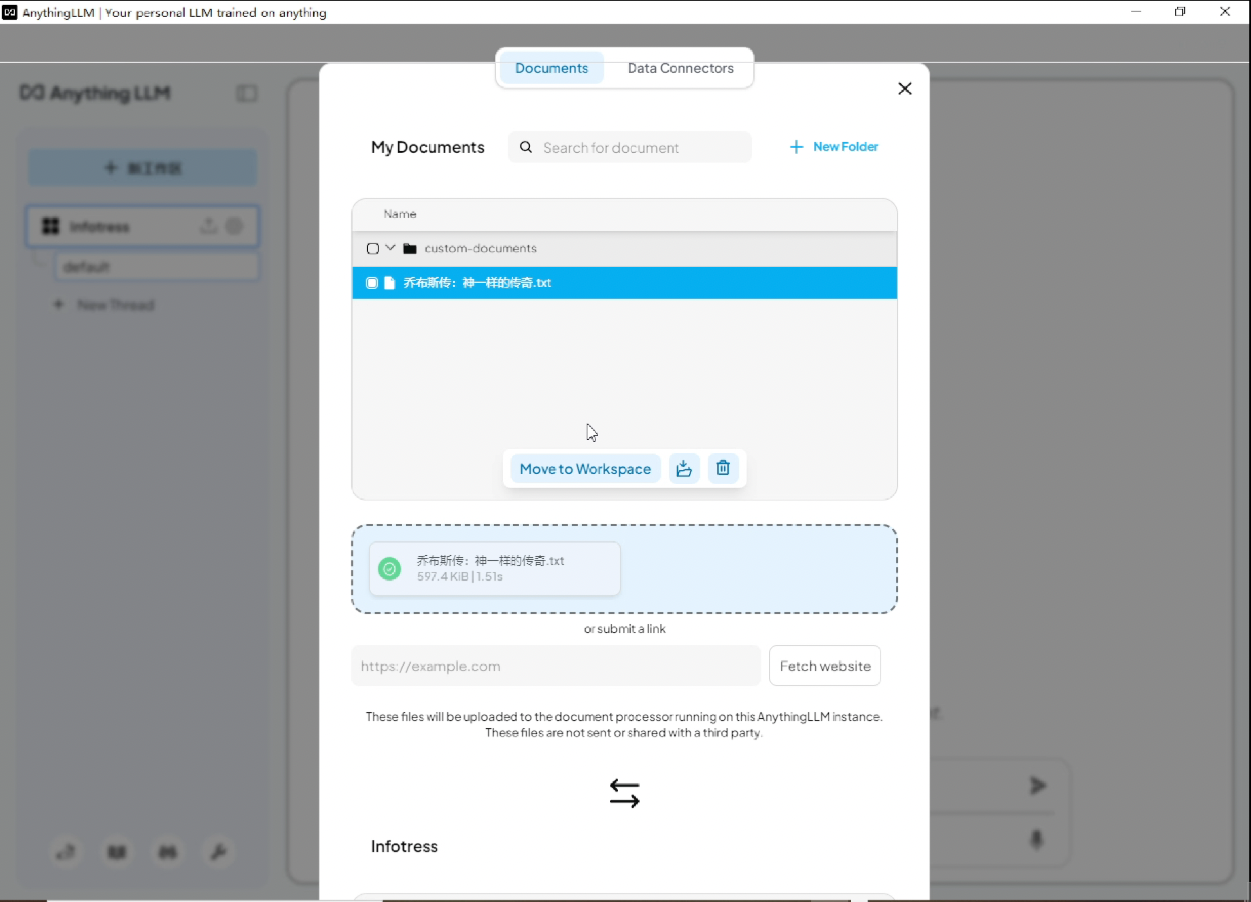This screenshot has height=902, width=1251.
Task: Click inside the https://example.com link field
Action: point(556,666)
